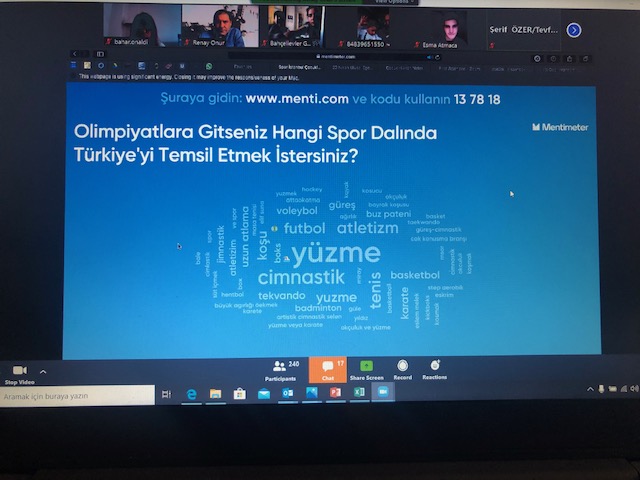The height and width of the screenshot is (480, 640).
Task: Click the Mentimeter logo
Action: pyautogui.click(x=560, y=127)
